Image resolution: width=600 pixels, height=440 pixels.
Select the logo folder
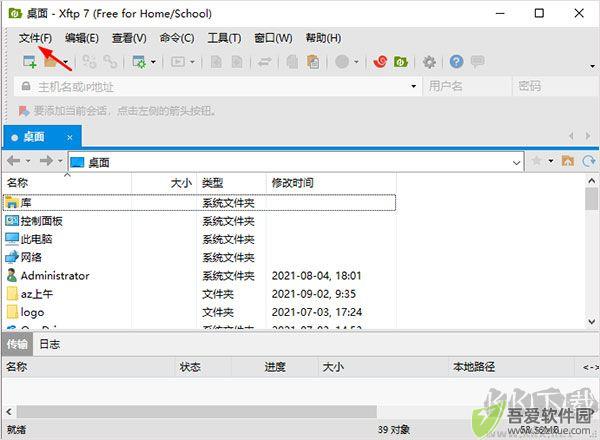pos(199,312)
